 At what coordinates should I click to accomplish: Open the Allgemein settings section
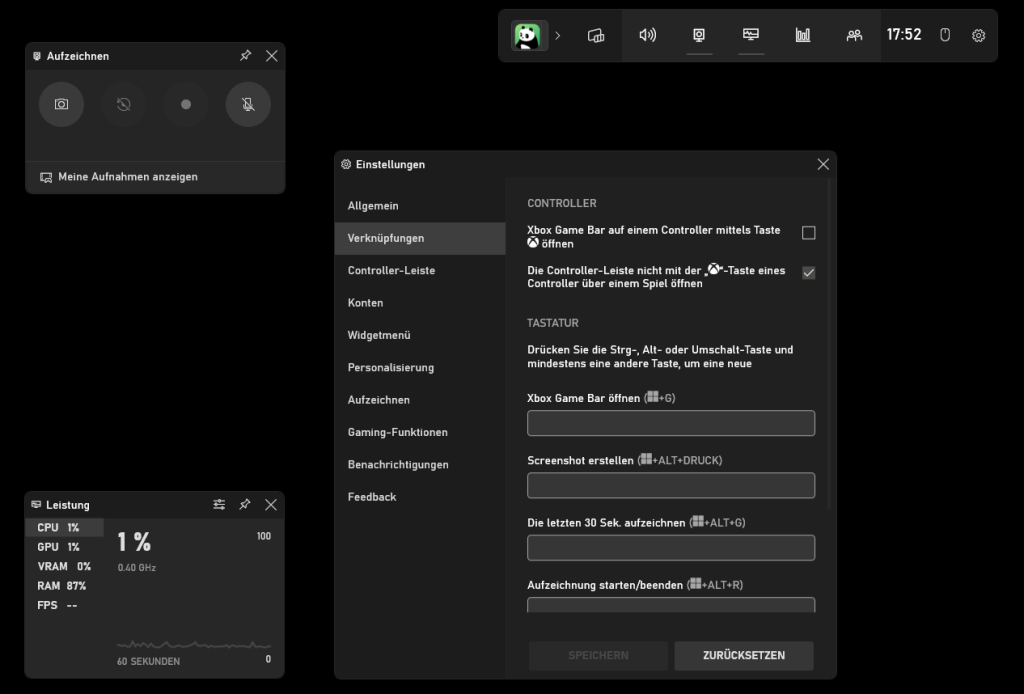click(x=420, y=206)
